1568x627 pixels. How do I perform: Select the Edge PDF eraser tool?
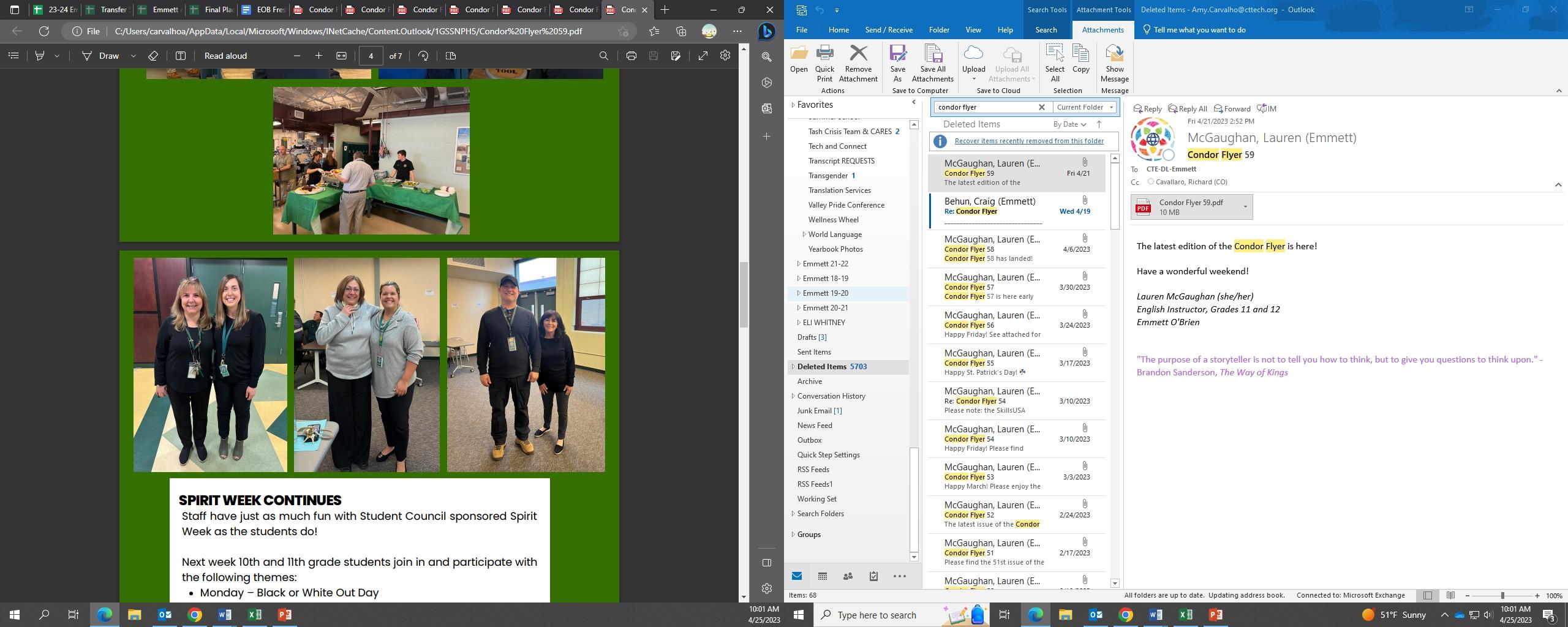(153, 56)
